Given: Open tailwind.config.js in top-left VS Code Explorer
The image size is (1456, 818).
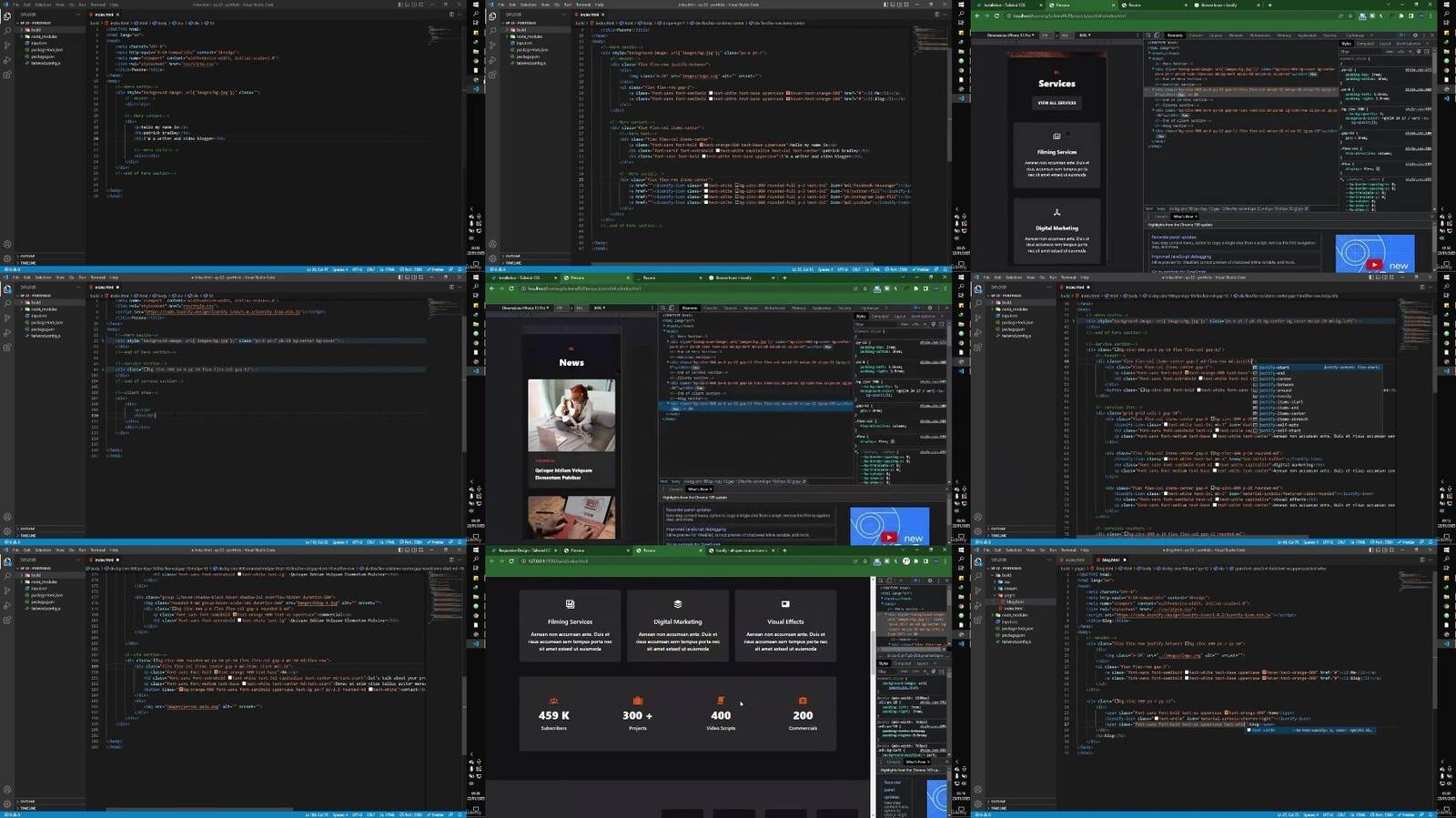Looking at the screenshot, I should [45, 63].
